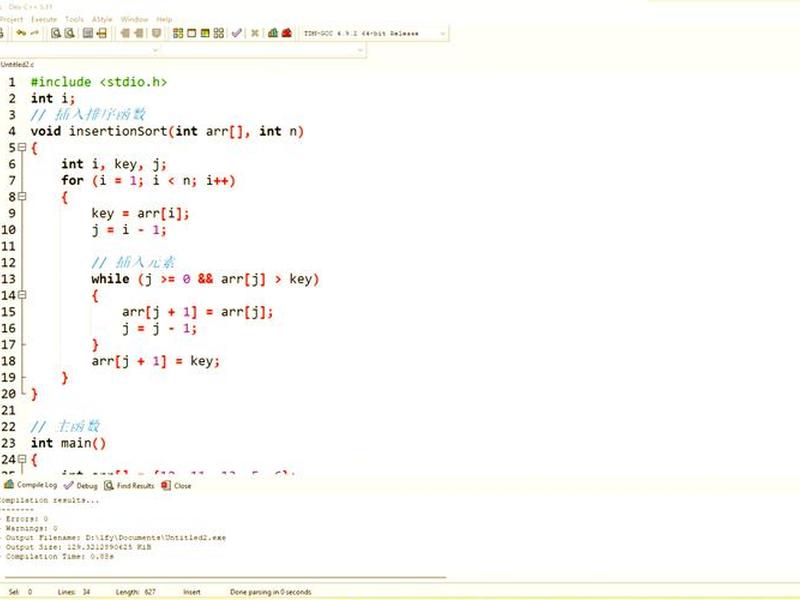This screenshot has width=800, height=600.
Task: Collapse the code fold at line 5
Action: (x=22, y=147)
